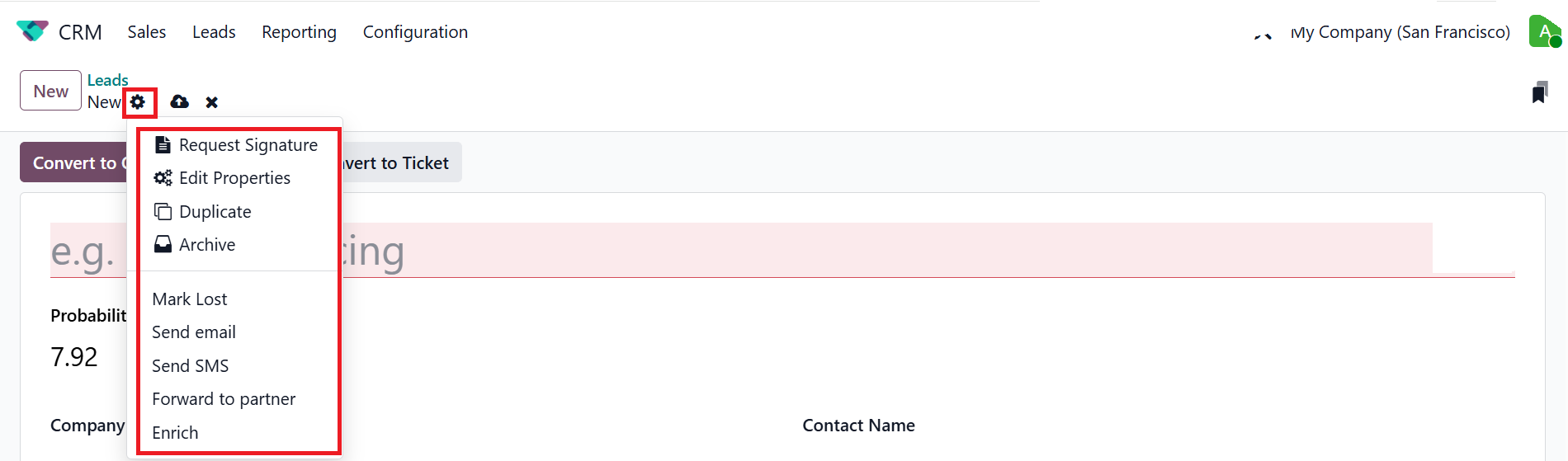The width and height of the screenshot is (1568, 461).
Task: Click Send email in the actions list
Action: pos(194,332)
